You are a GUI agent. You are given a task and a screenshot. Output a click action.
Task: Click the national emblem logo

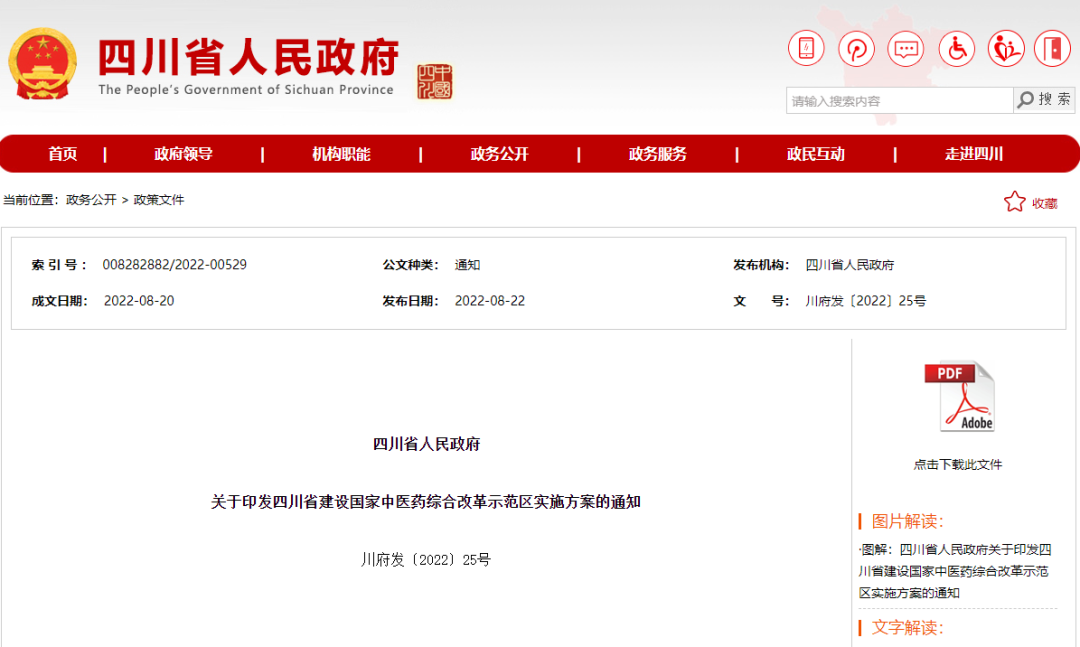click(x=42, y=63)
